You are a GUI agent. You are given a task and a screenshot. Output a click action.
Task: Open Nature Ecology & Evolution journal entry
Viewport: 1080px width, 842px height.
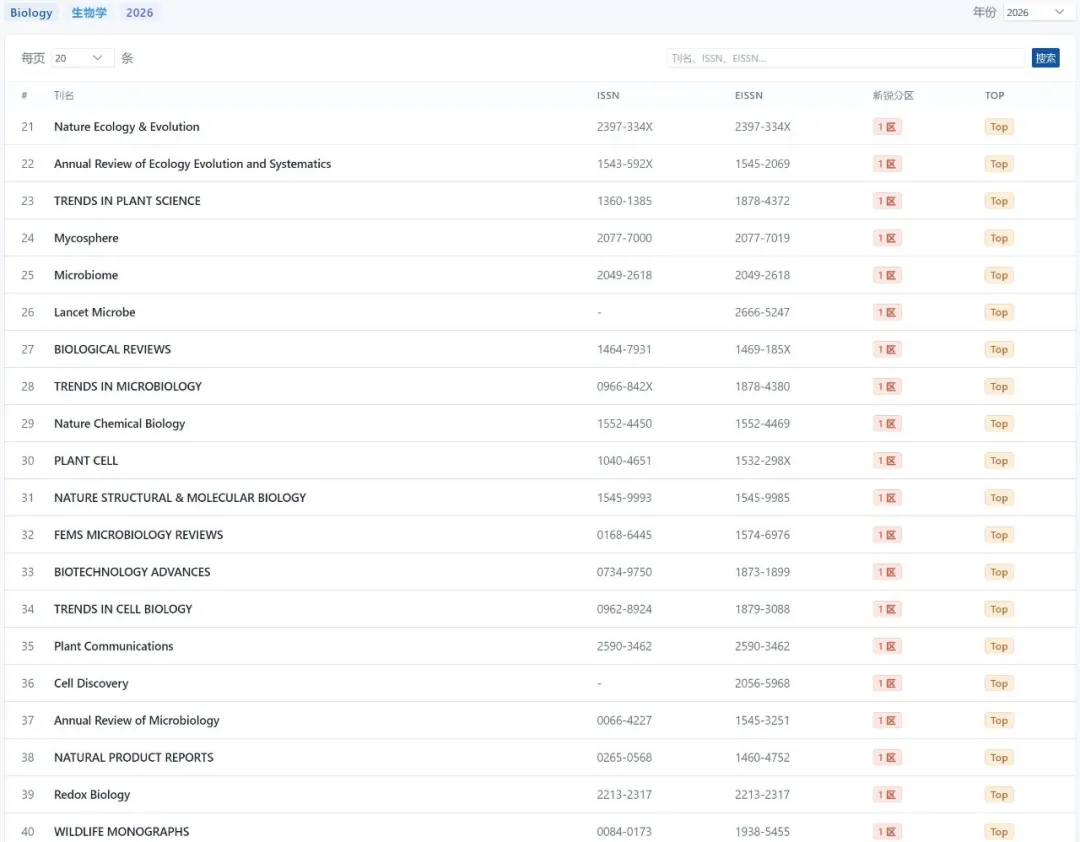[127, 127]
